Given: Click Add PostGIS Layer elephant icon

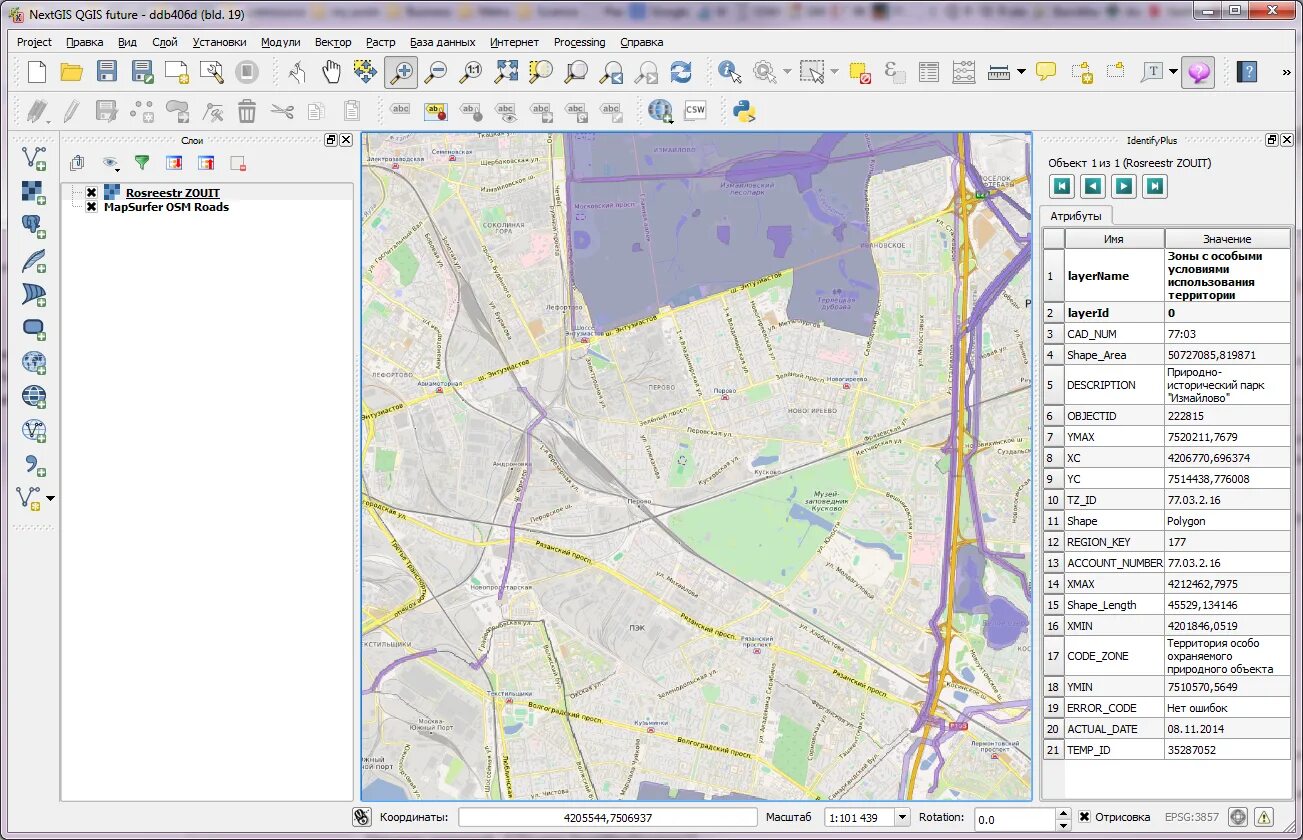Looking at the screenshot, I should [34, 226].
